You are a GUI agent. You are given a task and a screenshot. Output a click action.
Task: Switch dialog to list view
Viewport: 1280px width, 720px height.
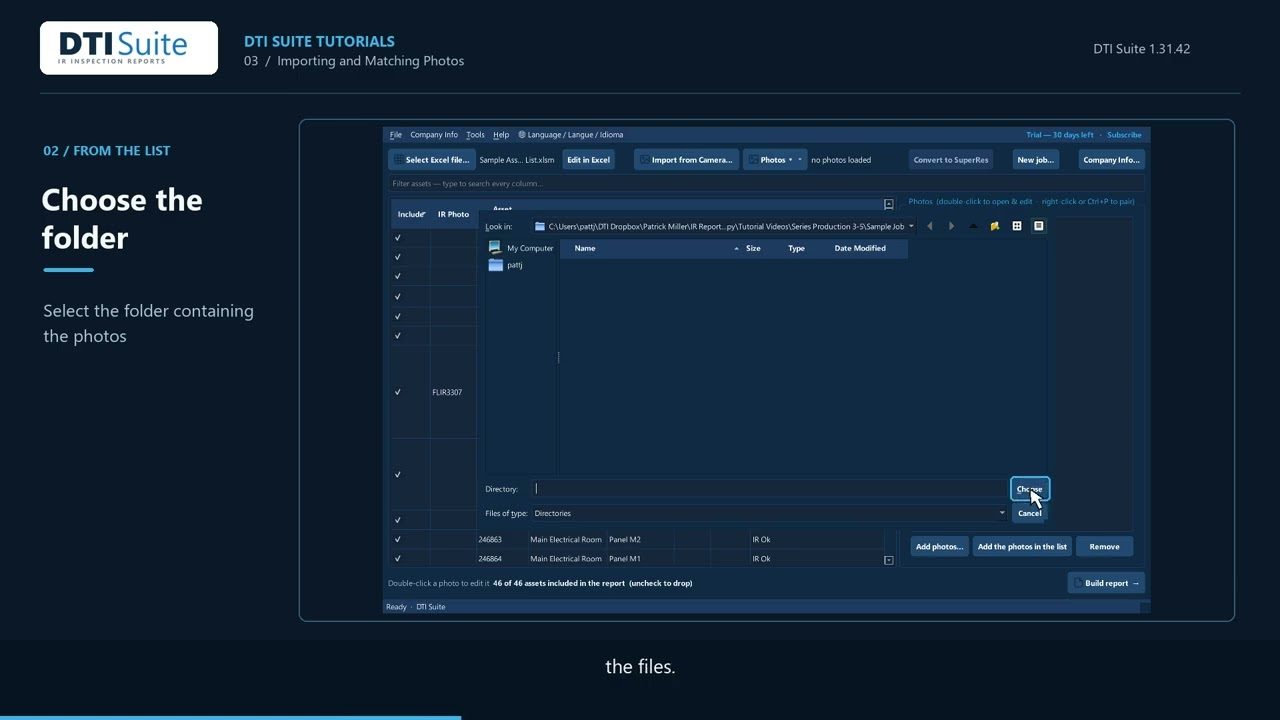tap(1017, 226)
